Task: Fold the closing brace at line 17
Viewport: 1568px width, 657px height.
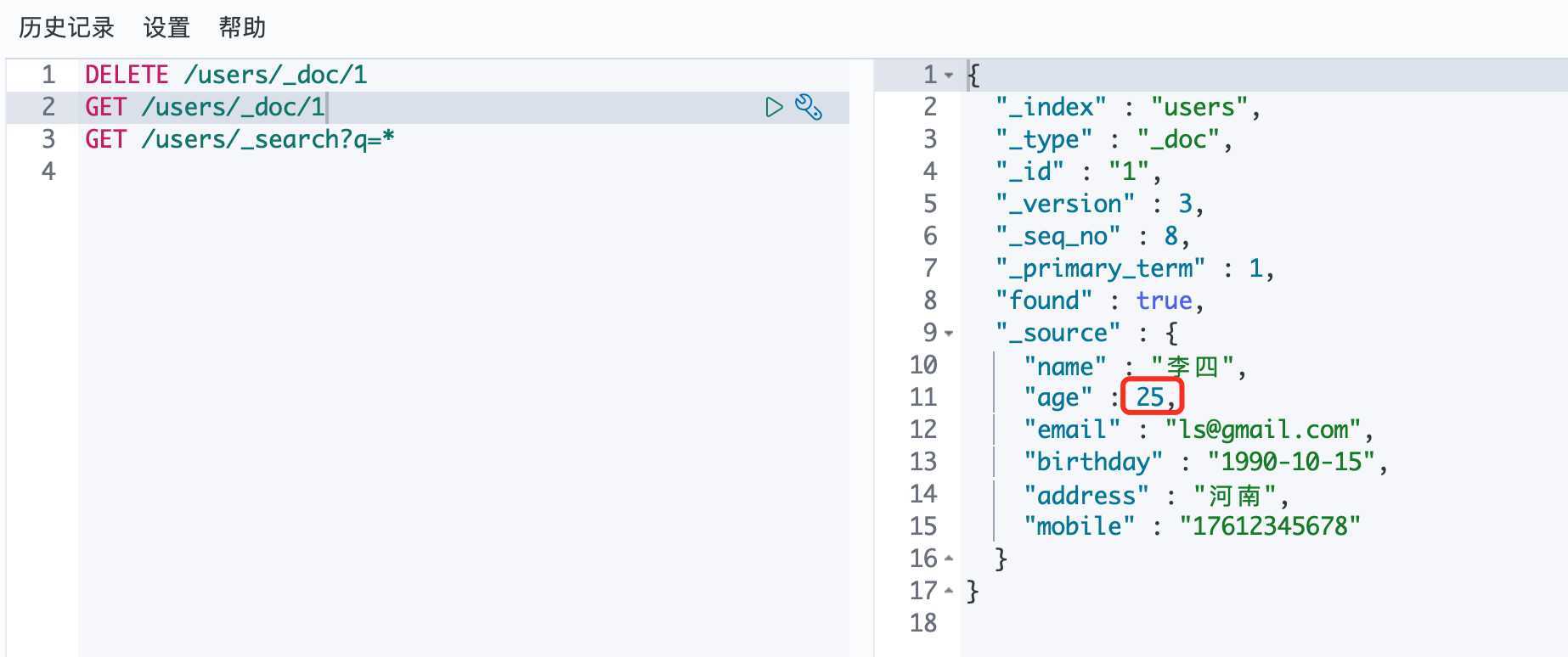Action: 949,591
